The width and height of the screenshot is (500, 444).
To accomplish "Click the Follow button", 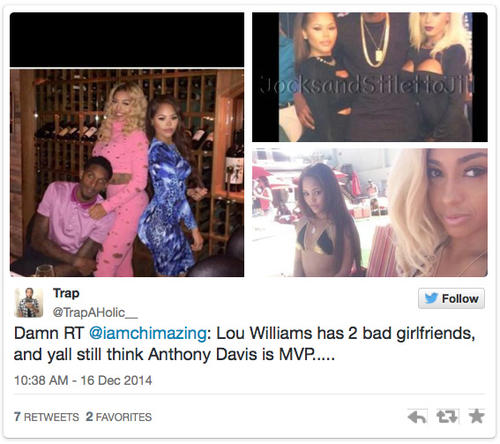I will pos(451,298).
